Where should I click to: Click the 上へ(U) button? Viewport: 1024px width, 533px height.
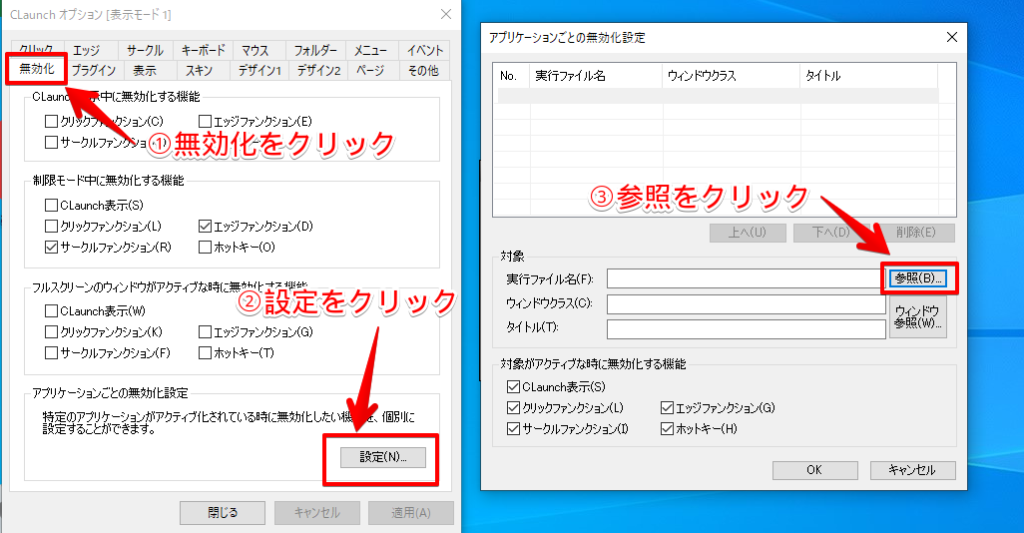tap(748, 233)
